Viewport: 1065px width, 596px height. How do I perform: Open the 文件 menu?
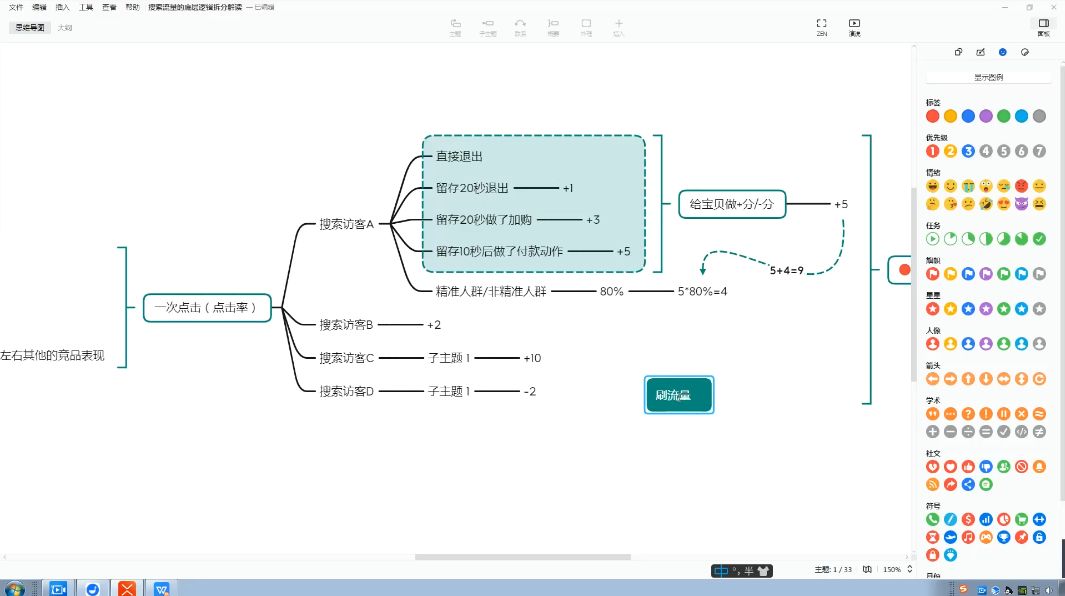point(16,7)
